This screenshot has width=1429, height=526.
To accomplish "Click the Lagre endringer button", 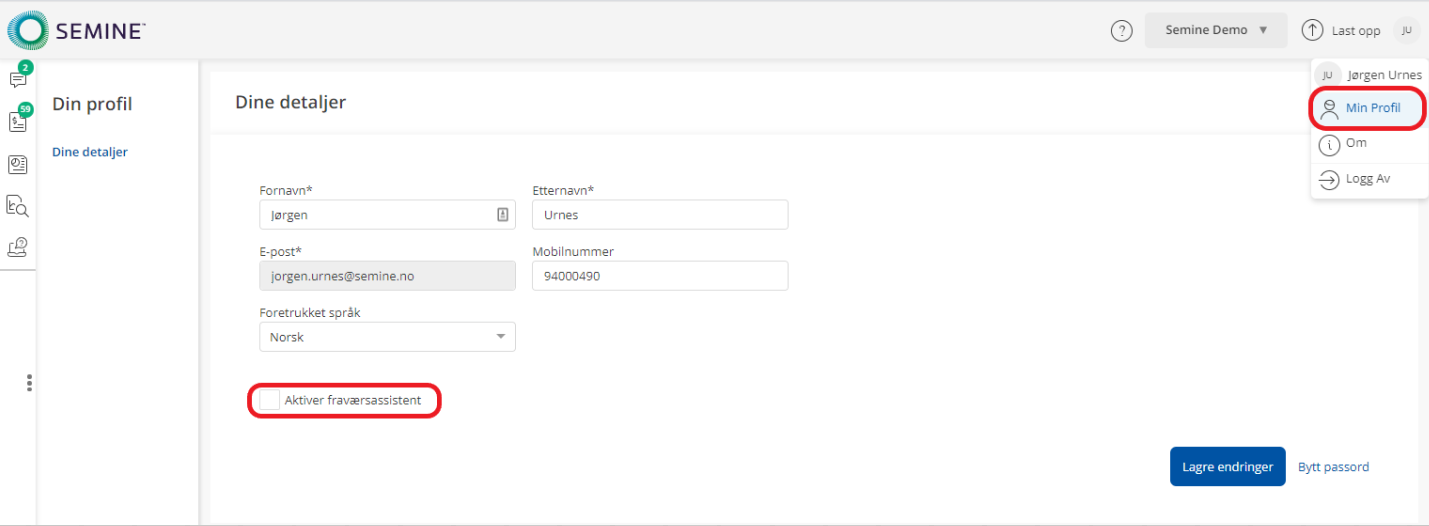I will pos(1227,467).
